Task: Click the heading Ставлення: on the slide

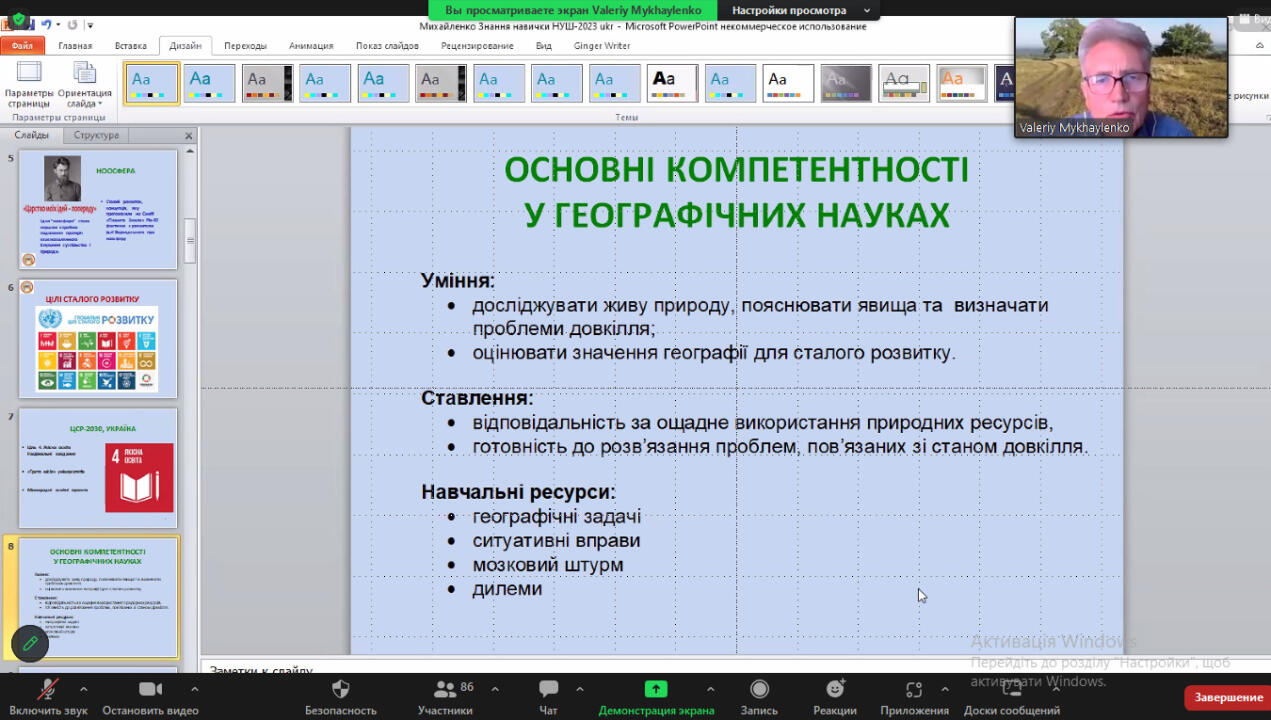Action: click(x=477, y=398)
